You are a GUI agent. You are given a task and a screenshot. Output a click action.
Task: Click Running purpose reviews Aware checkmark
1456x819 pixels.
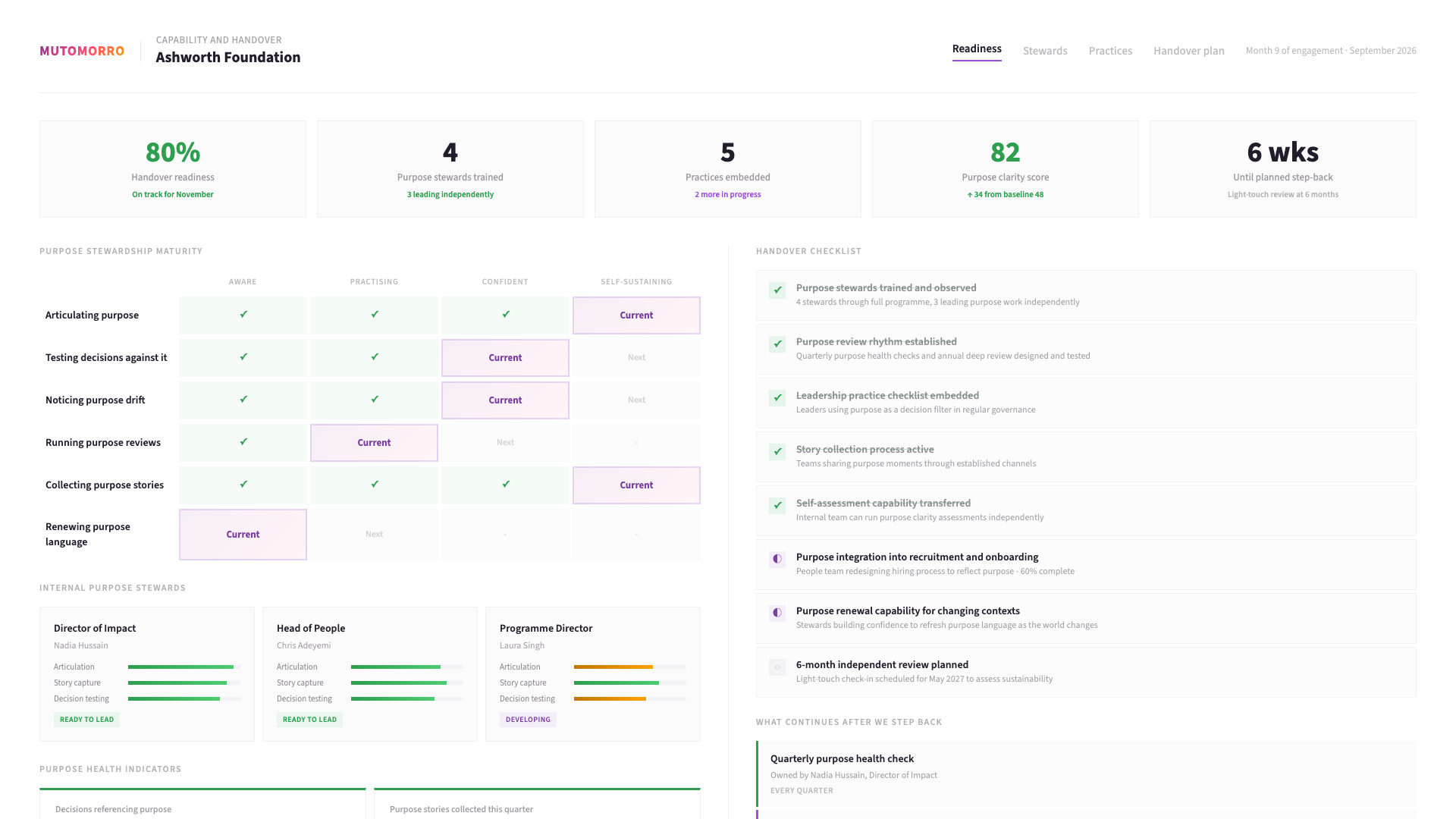coord(243,441)
